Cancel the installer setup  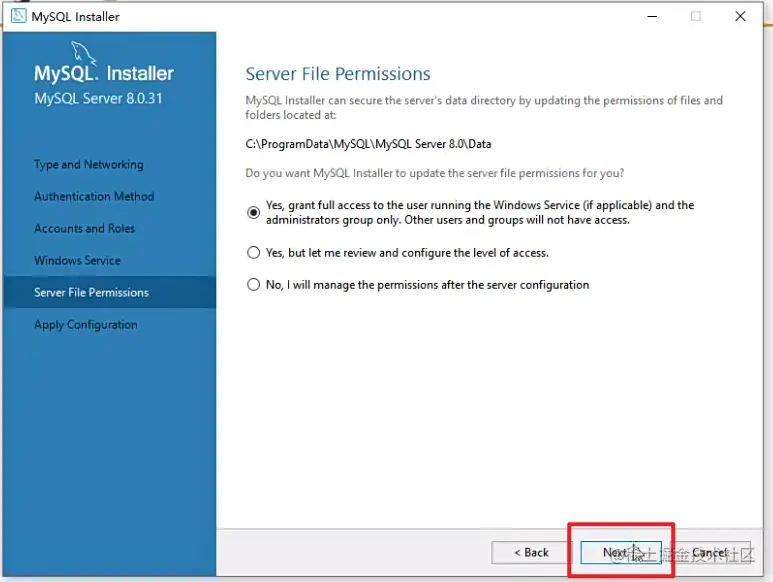click(709, 552)
